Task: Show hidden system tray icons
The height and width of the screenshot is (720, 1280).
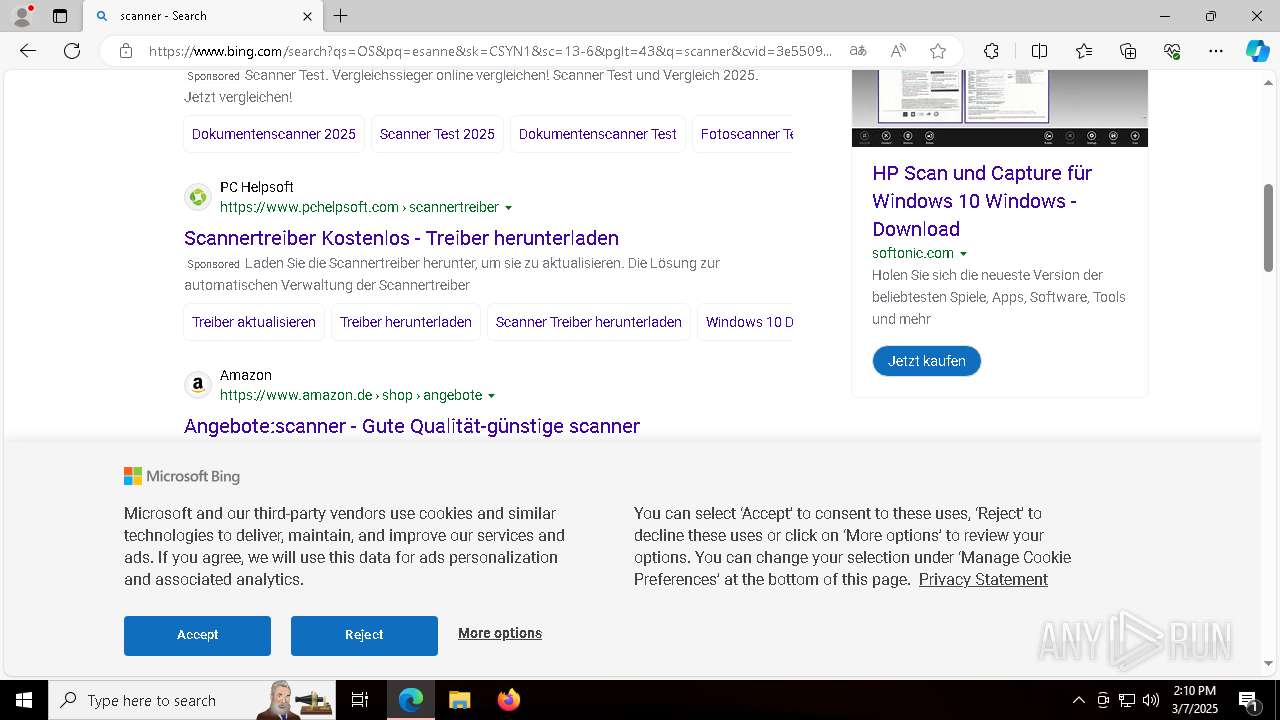Action: pos(1078,700)
